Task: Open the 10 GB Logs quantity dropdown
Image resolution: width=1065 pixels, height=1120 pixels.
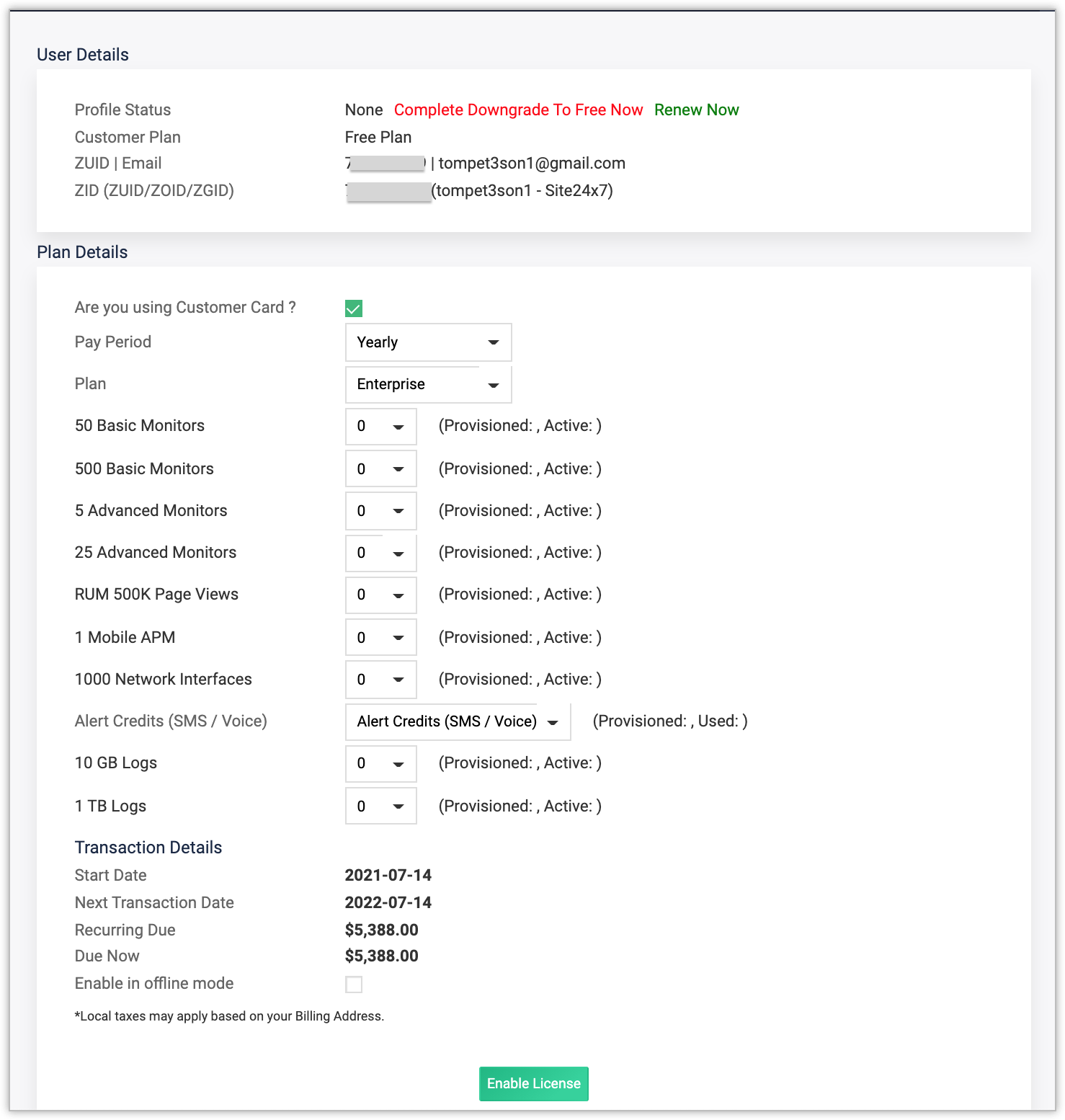Action: (380, 763)
